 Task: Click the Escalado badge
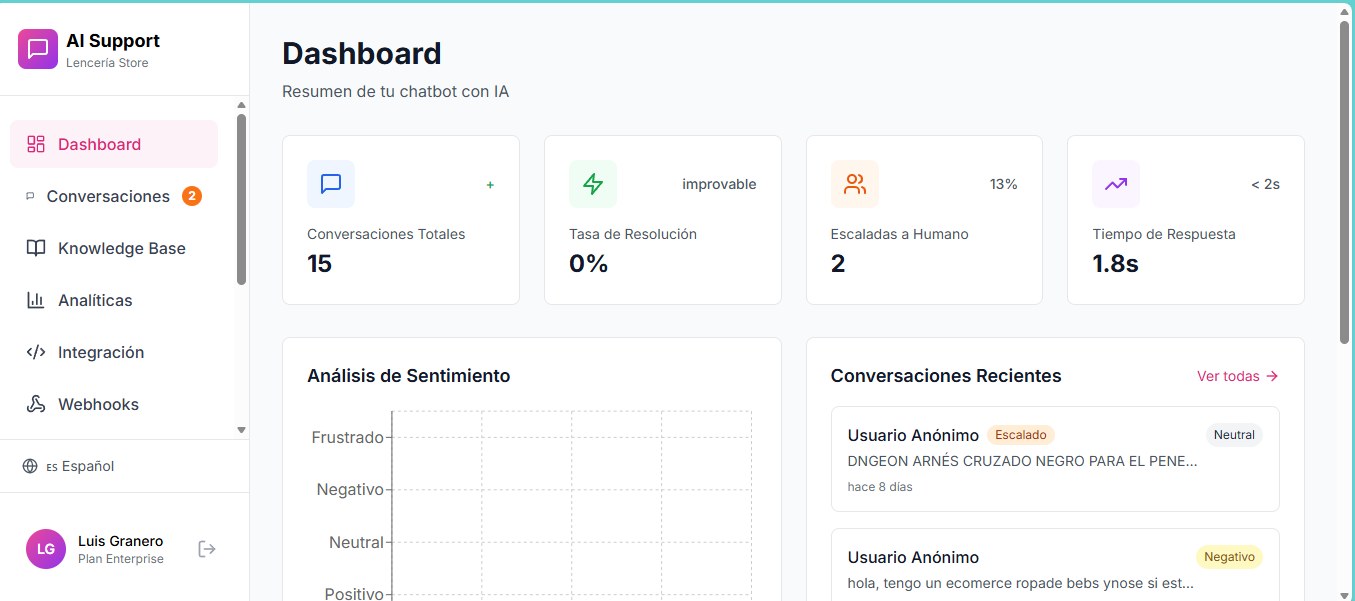(x=1021, y=435)
